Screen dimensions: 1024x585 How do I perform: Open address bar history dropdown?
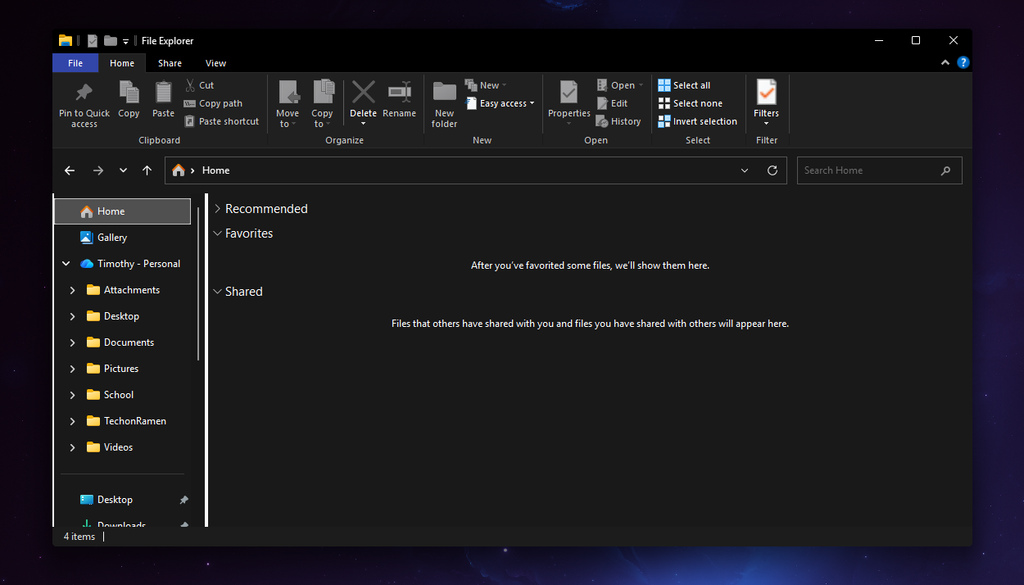click(744, 170)
